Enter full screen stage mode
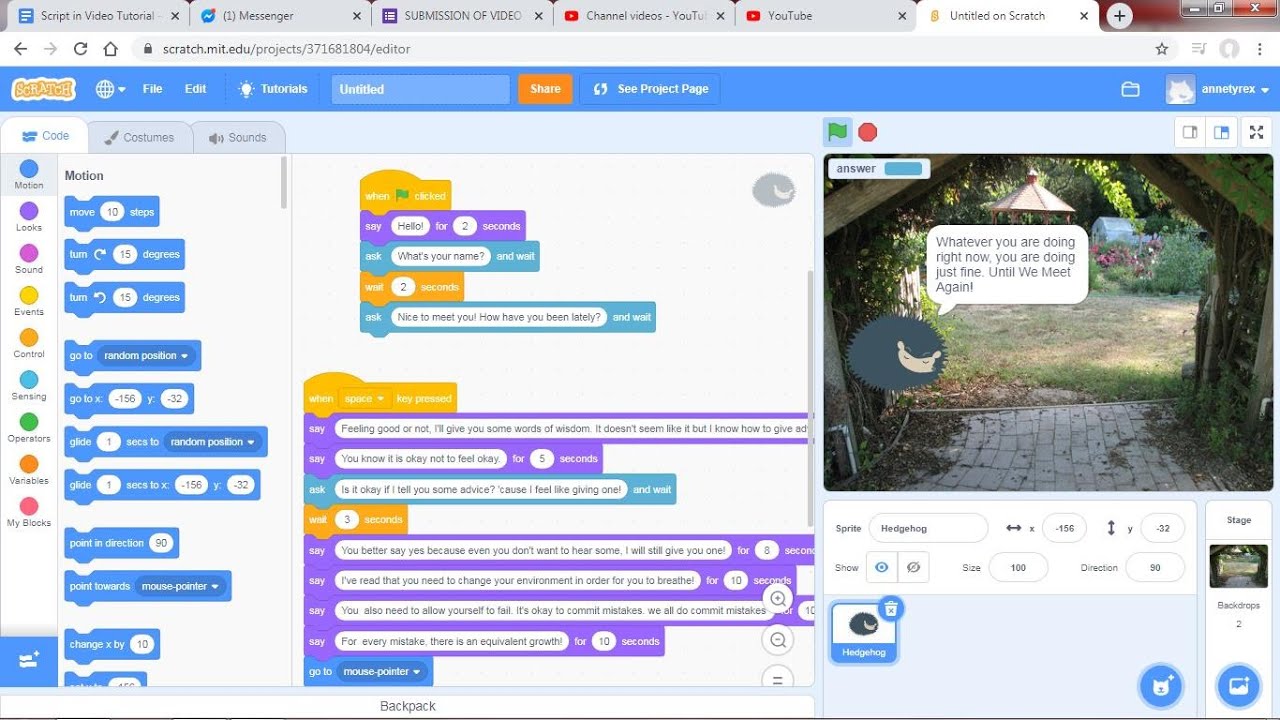 (1257, 132)
